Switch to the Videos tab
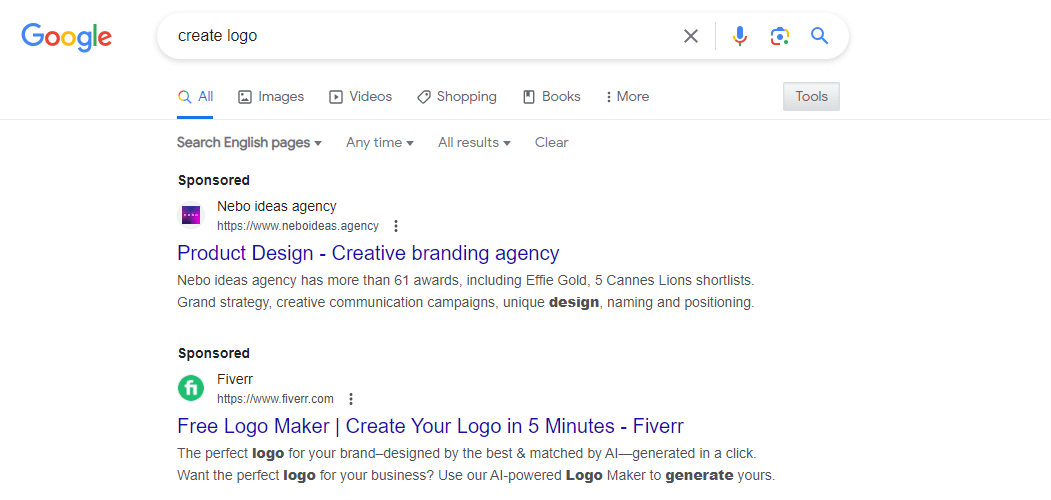 pyautogui.click(x=361, y=97)
